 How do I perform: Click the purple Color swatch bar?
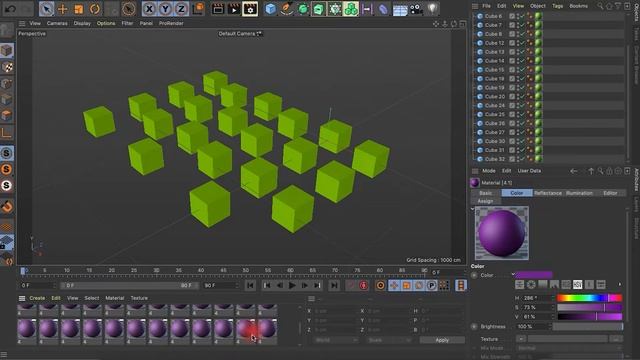[534, 275]
